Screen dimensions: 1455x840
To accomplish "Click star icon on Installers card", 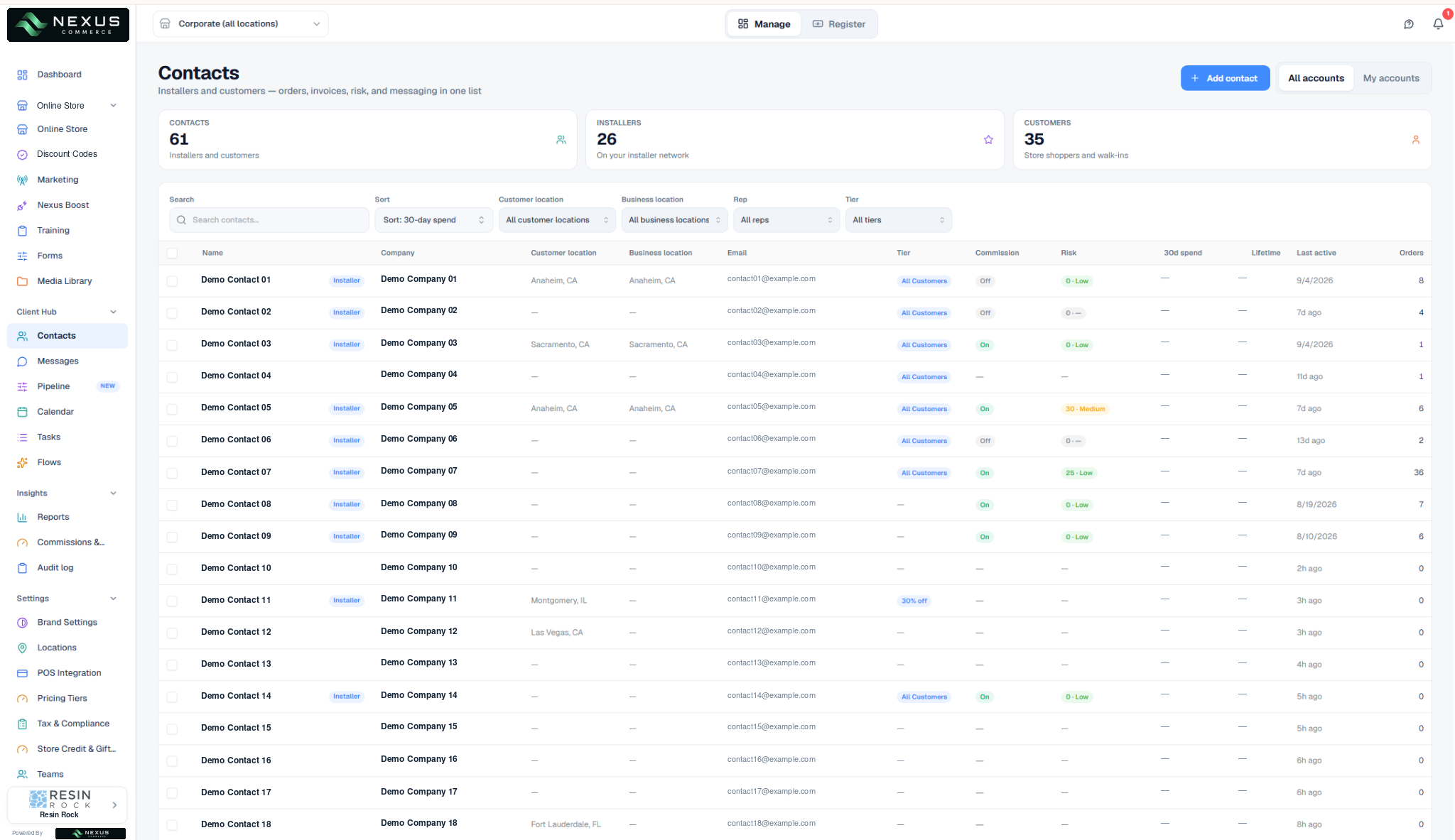I will 988,140.
